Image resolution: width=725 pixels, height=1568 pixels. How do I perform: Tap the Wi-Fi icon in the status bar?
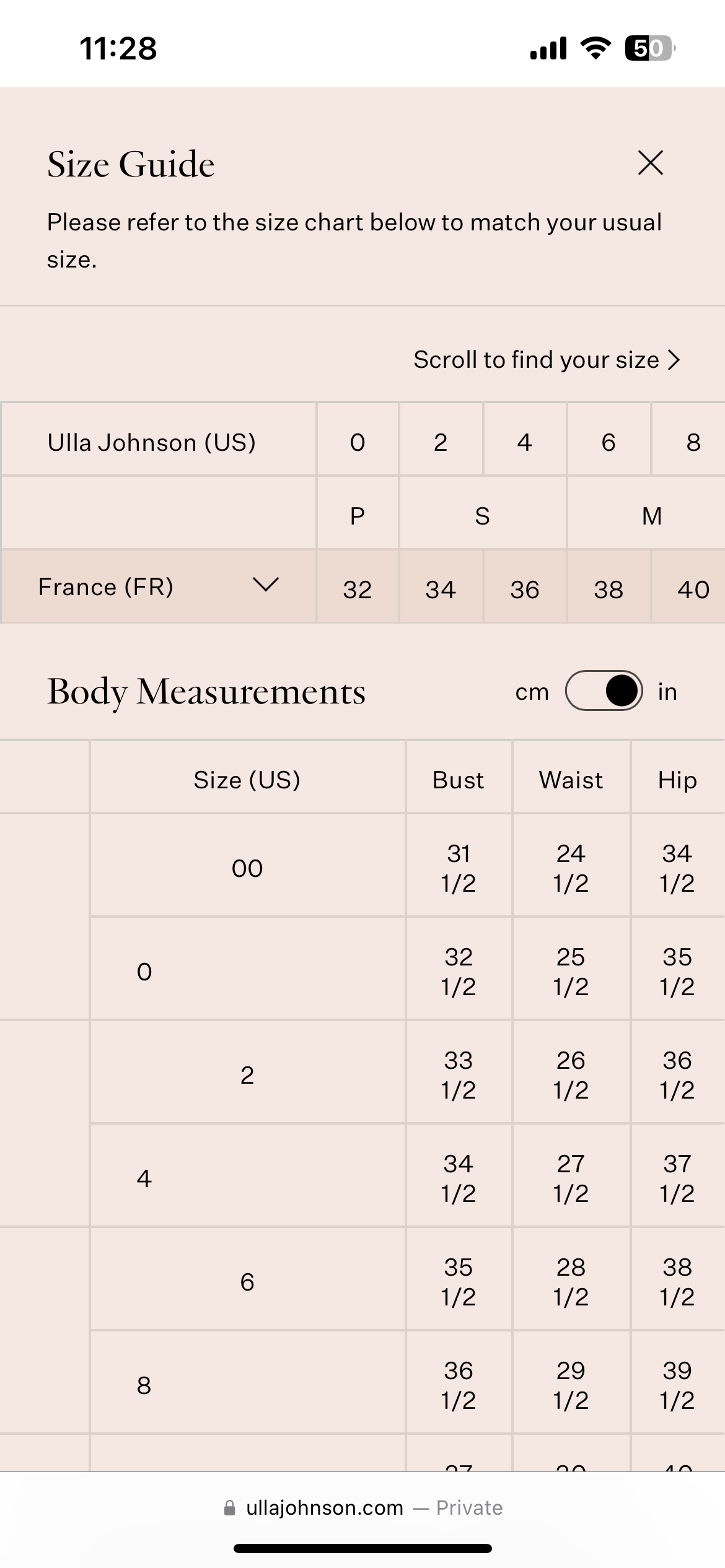coord(595,48)
